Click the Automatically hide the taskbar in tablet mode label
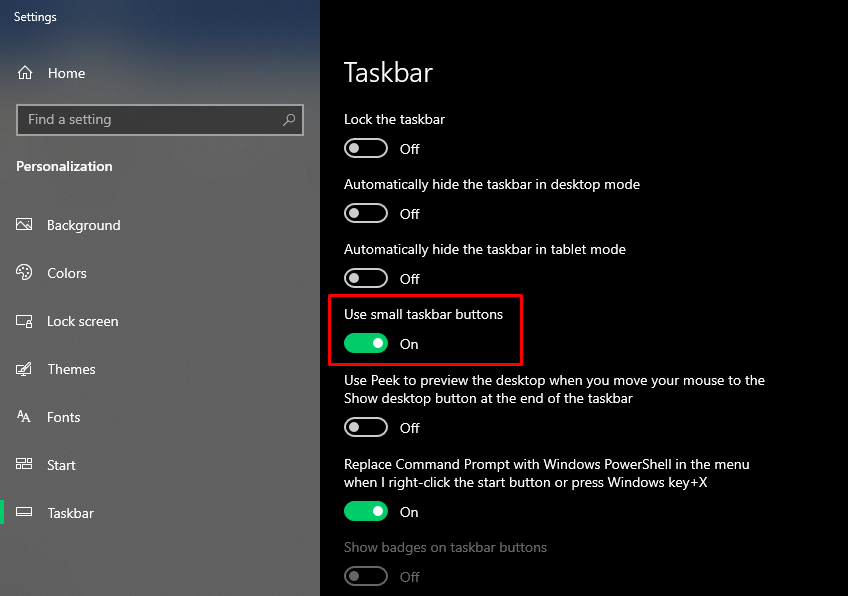848x596 pixels. coord(485,249)
